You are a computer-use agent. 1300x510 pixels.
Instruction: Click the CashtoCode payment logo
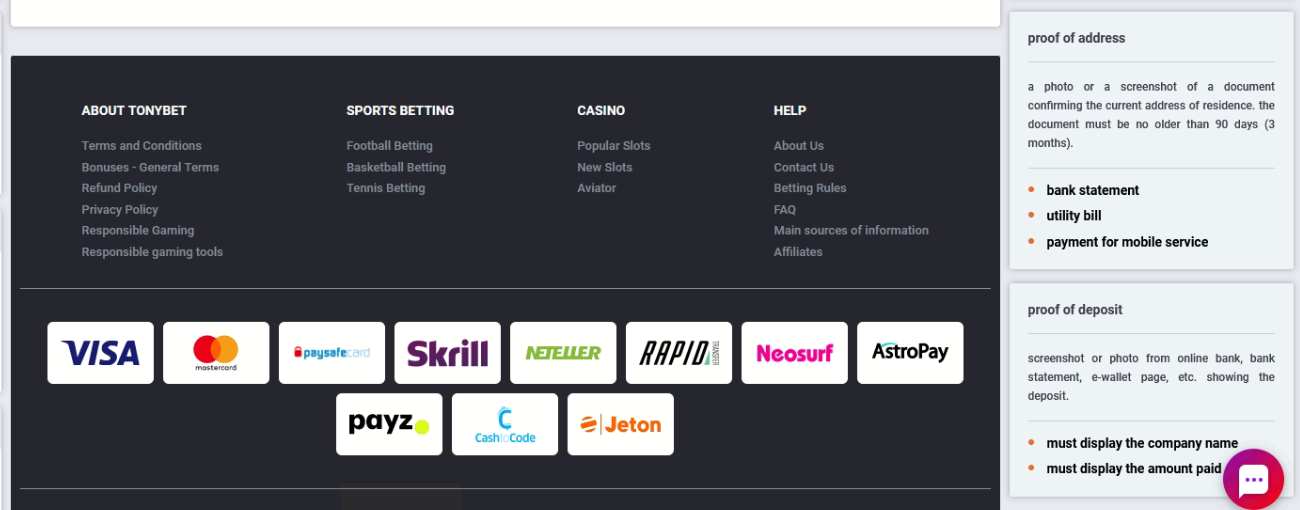(x=505, y=424)
